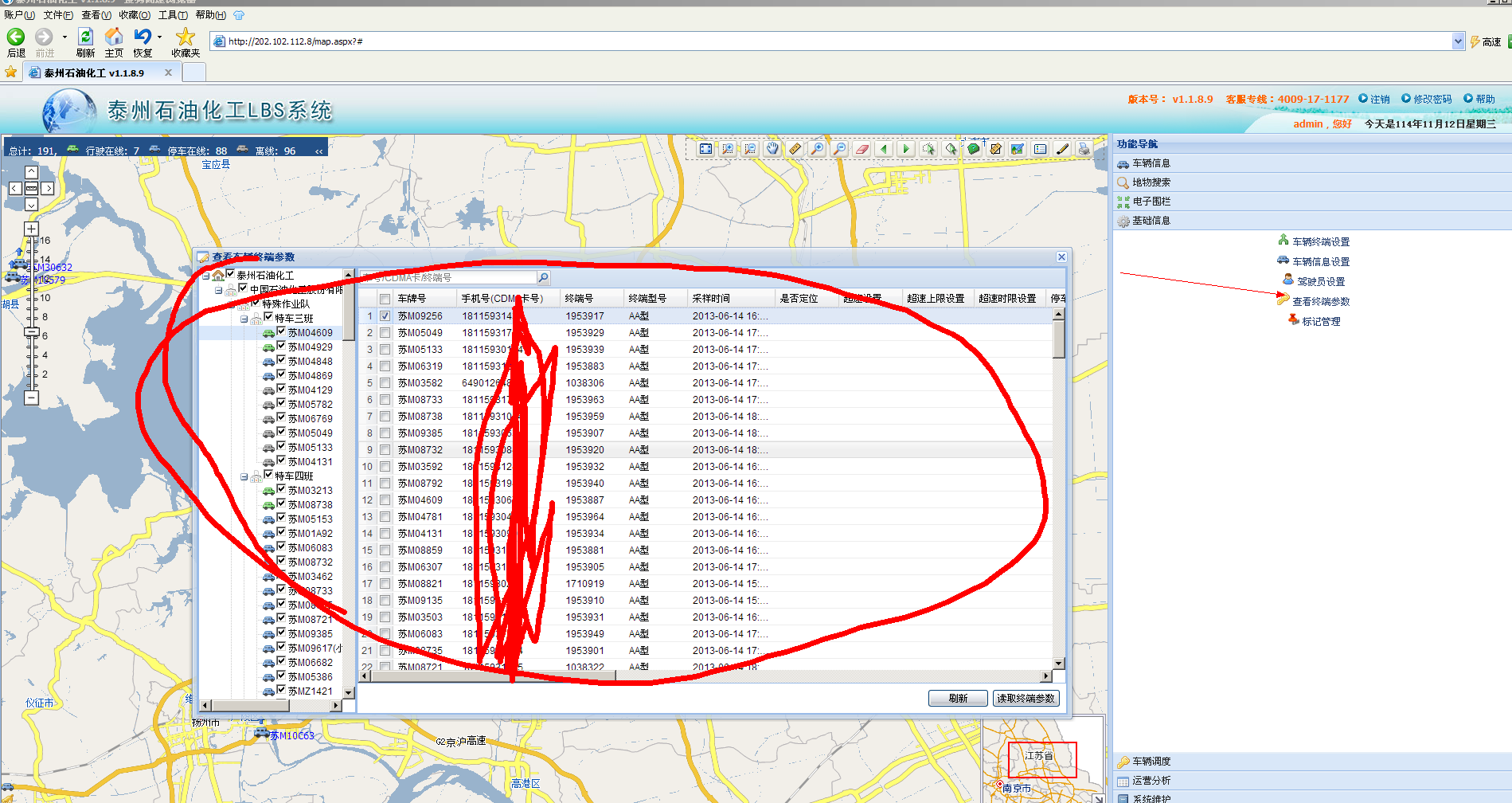1512x803 pixels.
Task: Open the 文件 menu
Action: point(58,15)
